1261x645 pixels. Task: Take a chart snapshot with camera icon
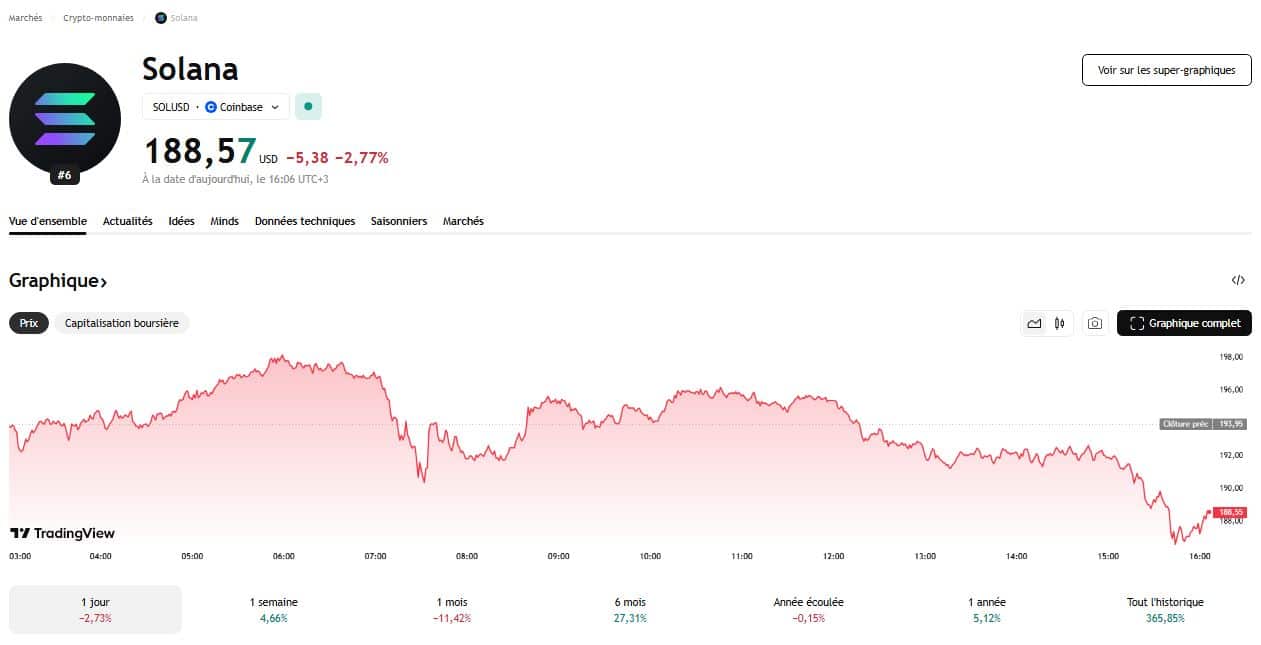1095,323
